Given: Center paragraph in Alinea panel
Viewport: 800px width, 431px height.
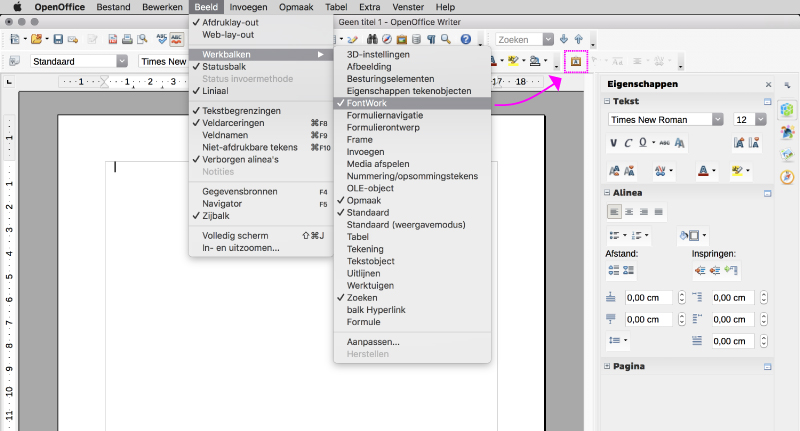Looking at the screenshot, I should 629,212.
